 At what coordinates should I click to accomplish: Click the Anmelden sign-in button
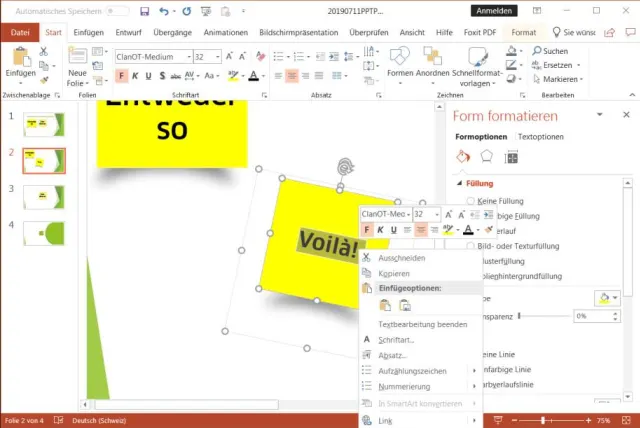pos(495,11)
